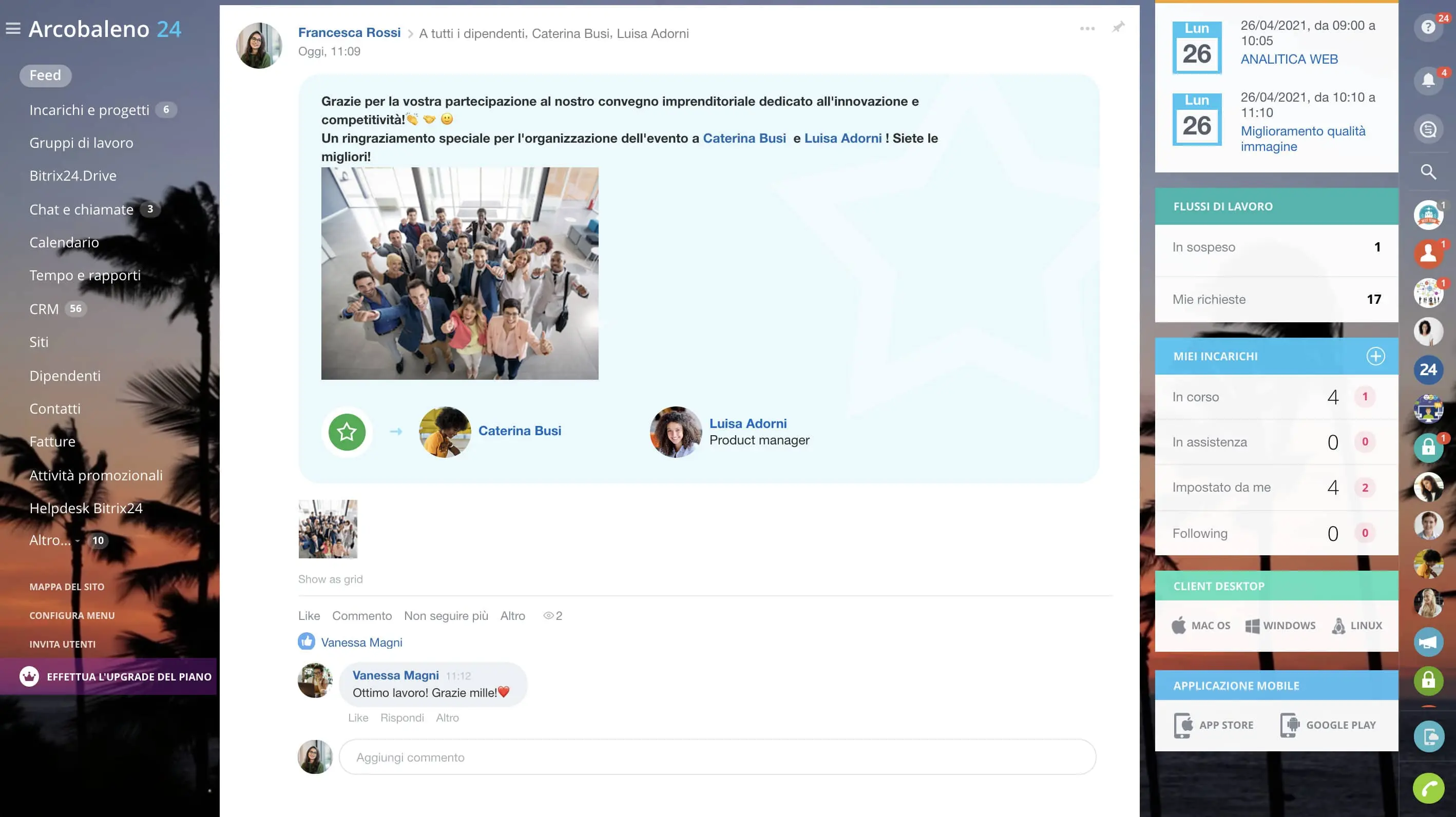Open the Best Team group chat icon
Screen dimensions: 1456x817
[x=1428, y=215]
